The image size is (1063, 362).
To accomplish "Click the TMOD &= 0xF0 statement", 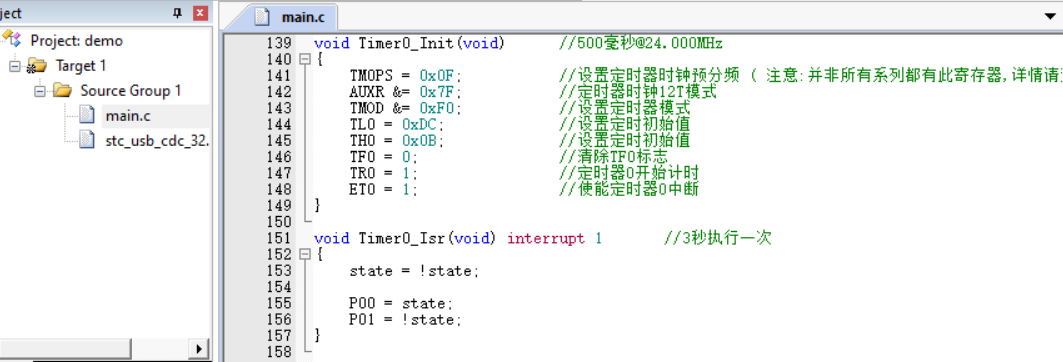I will [405, 108].
